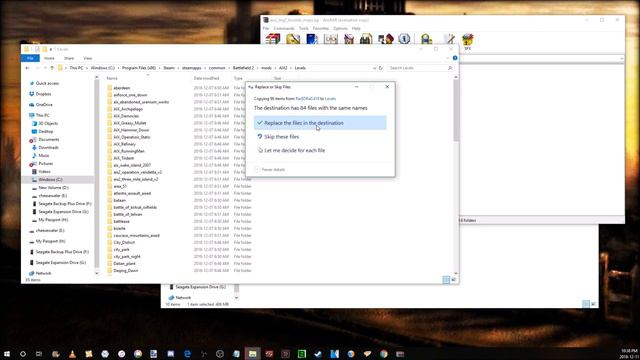This screenshot has width=640, height=360.
Task: Open WinRAR address bar dropdown arrow
Action: coord(621,58)
